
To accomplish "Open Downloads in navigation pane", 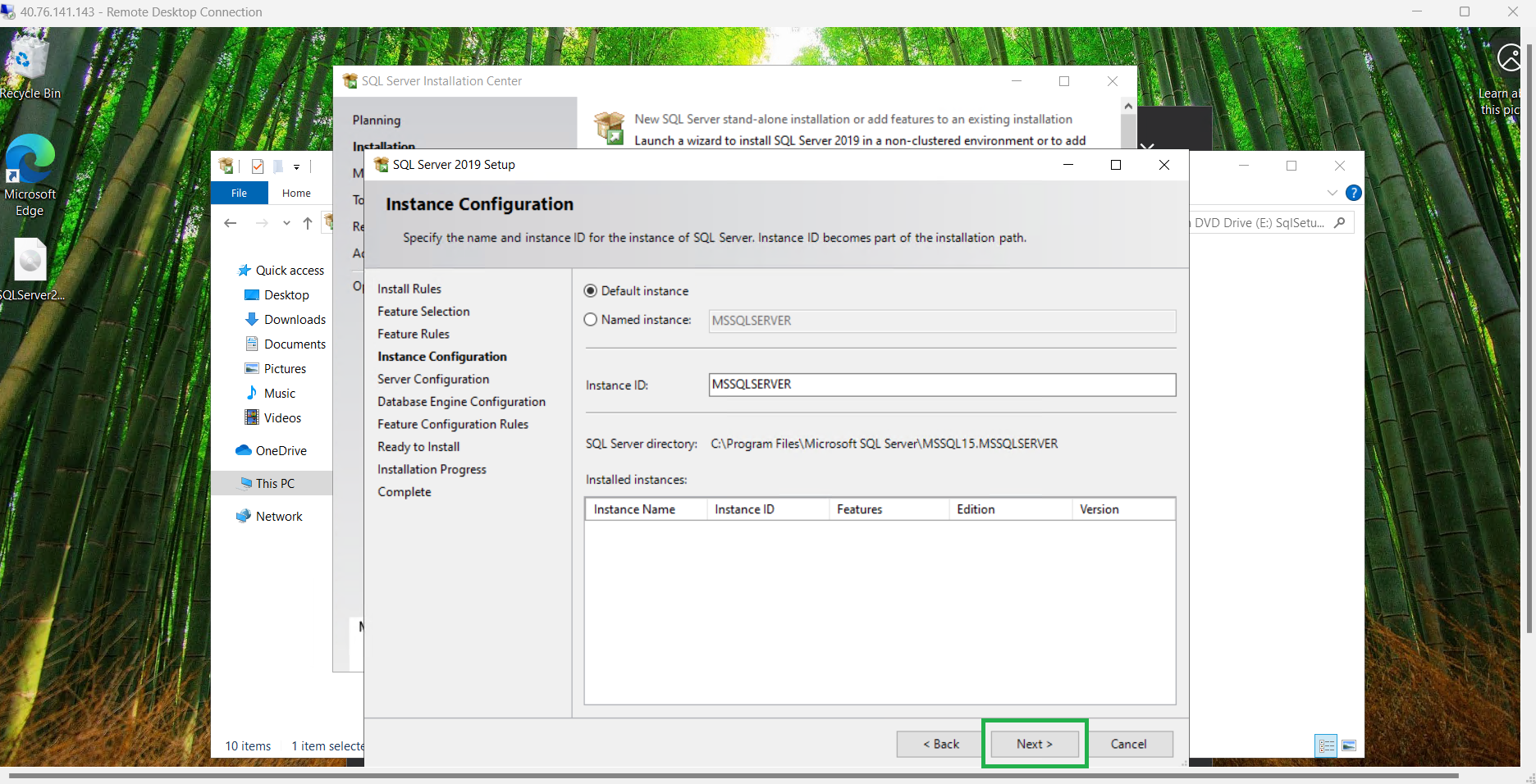I will pyautogui.click(x=286, y=320).
